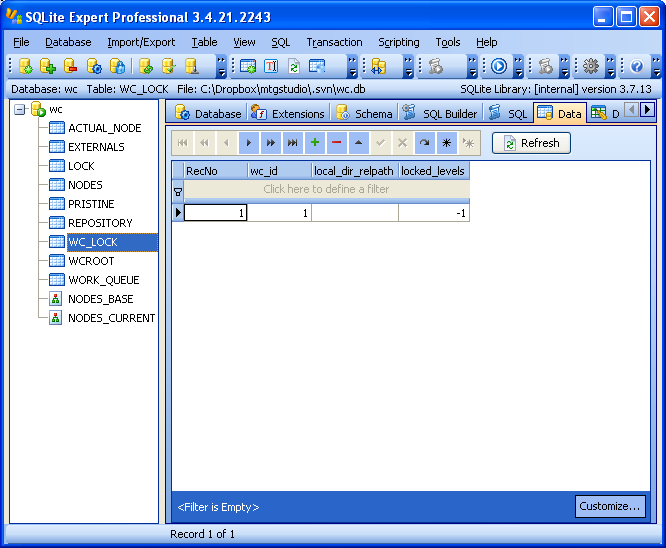The image size is (666, 548).
Task: Click the edit record up-triangle navigator button
Action: [359, 143]
